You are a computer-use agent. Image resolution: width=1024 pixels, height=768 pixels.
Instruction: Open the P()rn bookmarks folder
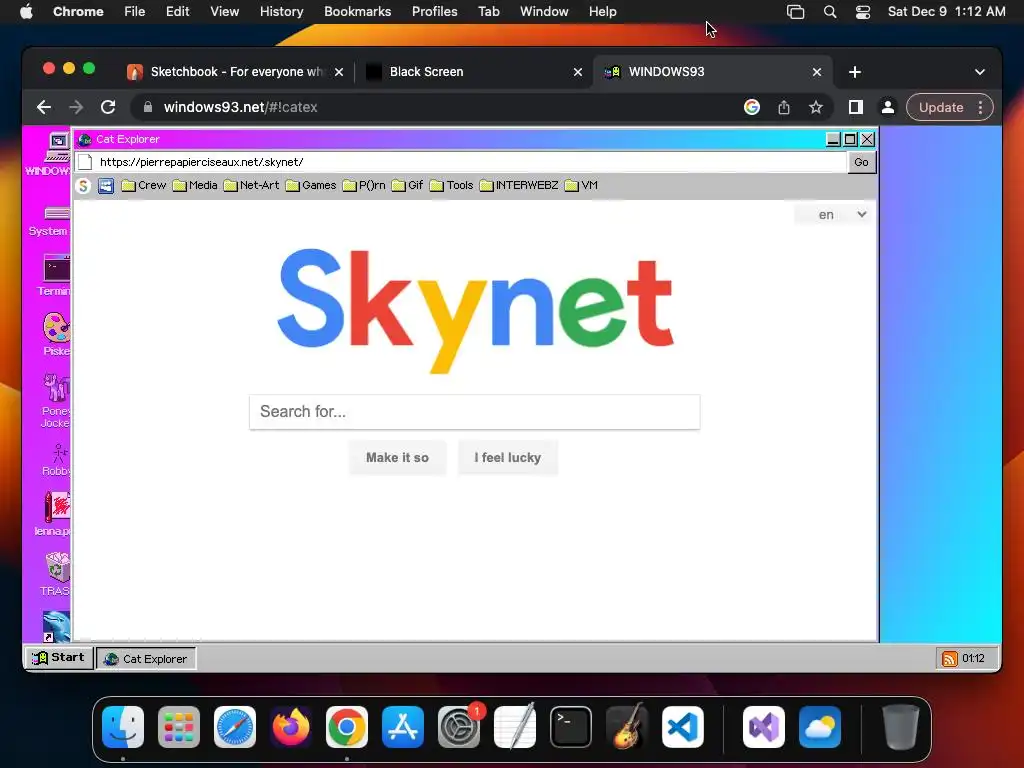364,185
